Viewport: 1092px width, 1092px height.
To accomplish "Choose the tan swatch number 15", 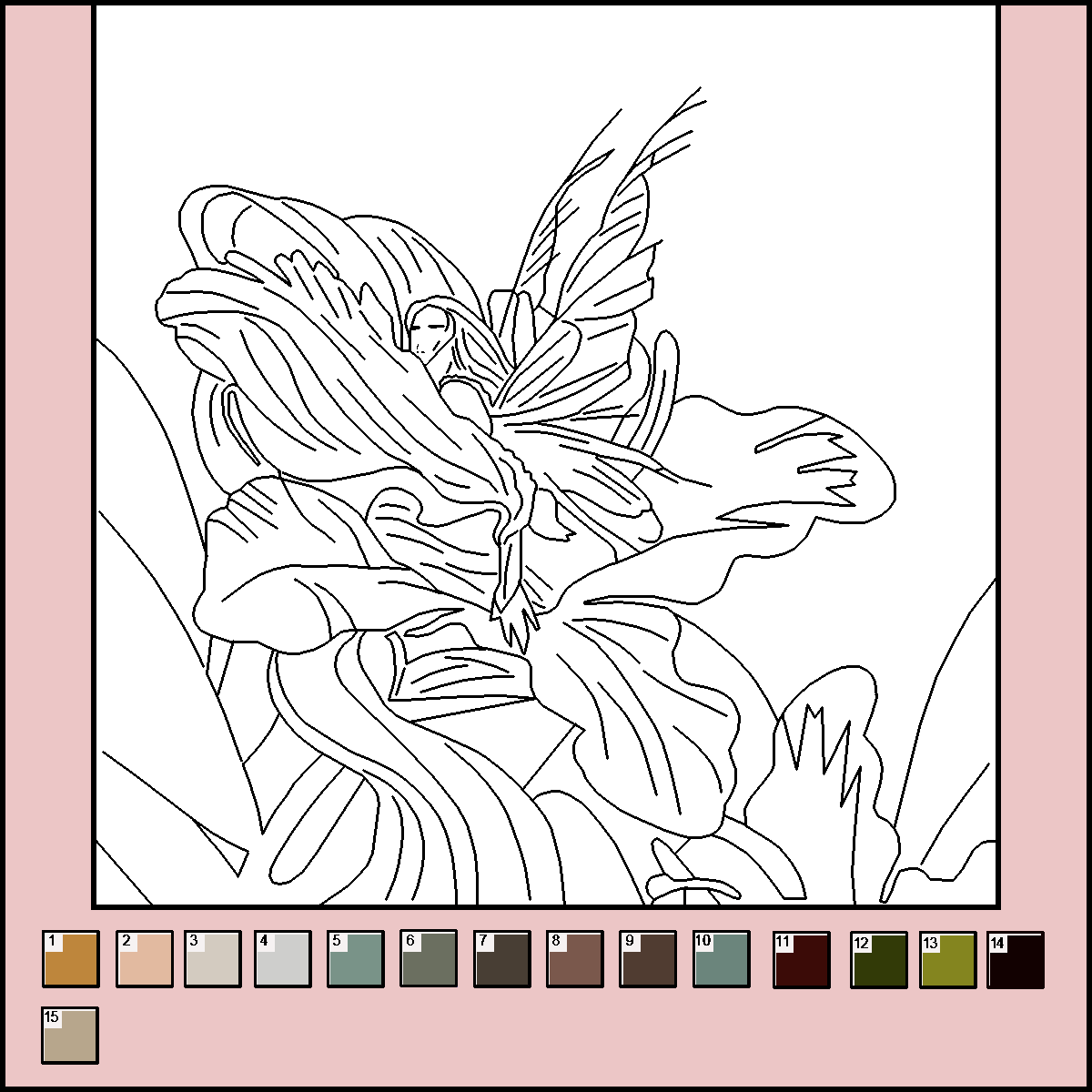I will click(70, 1035).
